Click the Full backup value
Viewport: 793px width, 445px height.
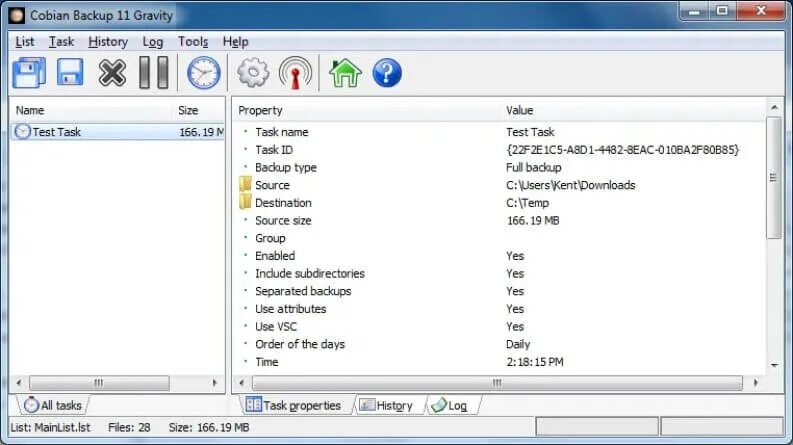pos(534,167)
